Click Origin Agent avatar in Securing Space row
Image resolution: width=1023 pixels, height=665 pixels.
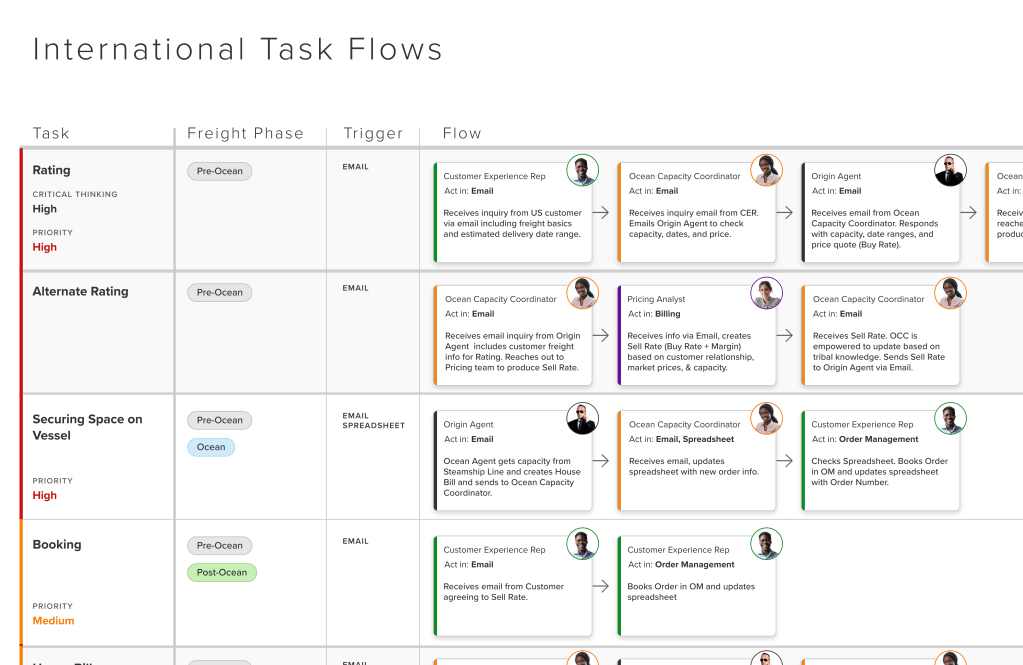(582, 418)
